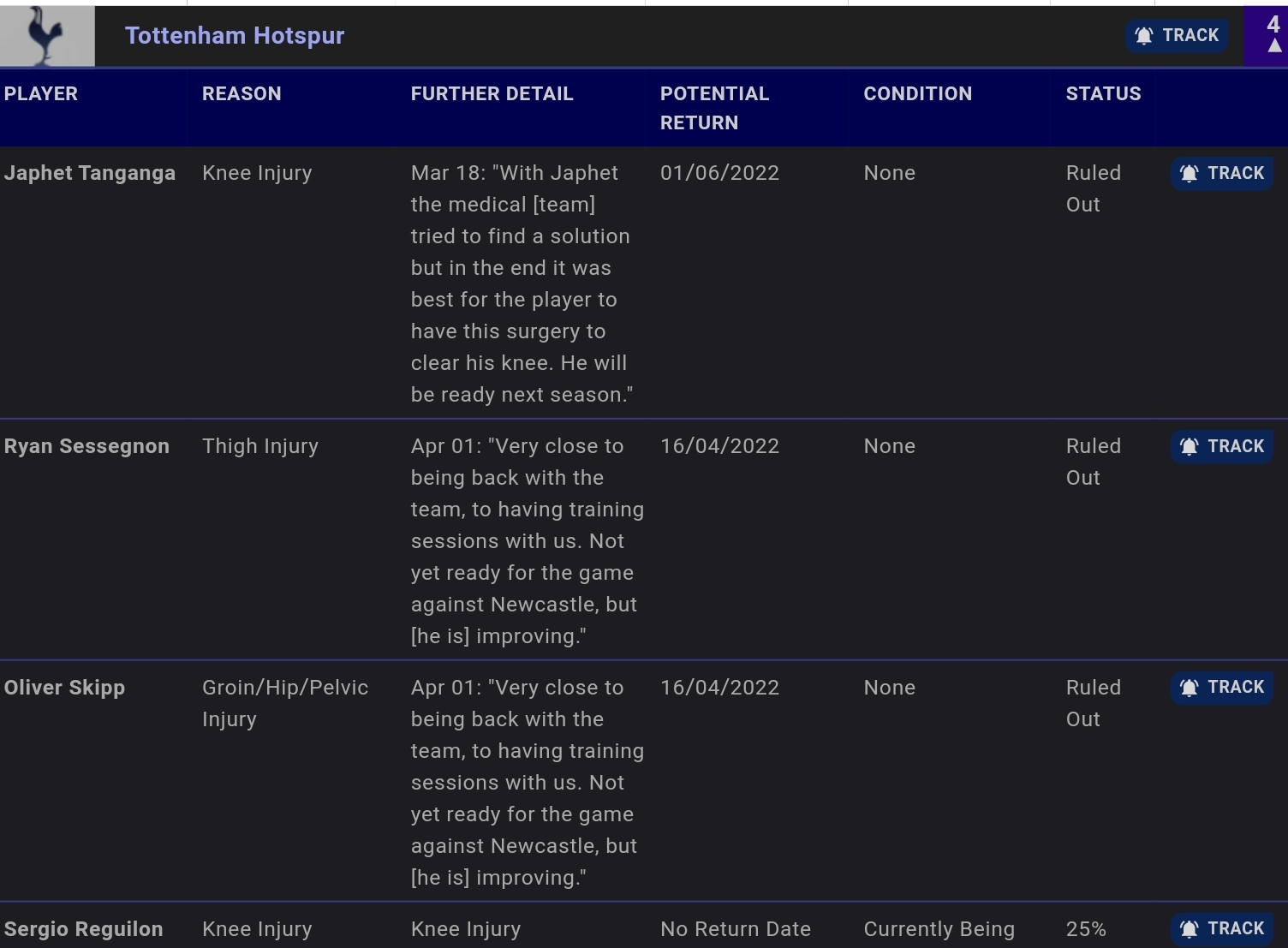Select the PLAYER column header
This screenshot has height=948, width=1288.
(x=41, y=93)
